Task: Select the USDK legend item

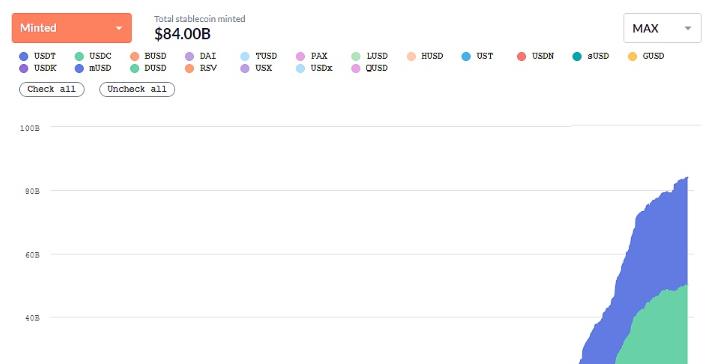Action: pyautogui.click(x=38, y=68)
